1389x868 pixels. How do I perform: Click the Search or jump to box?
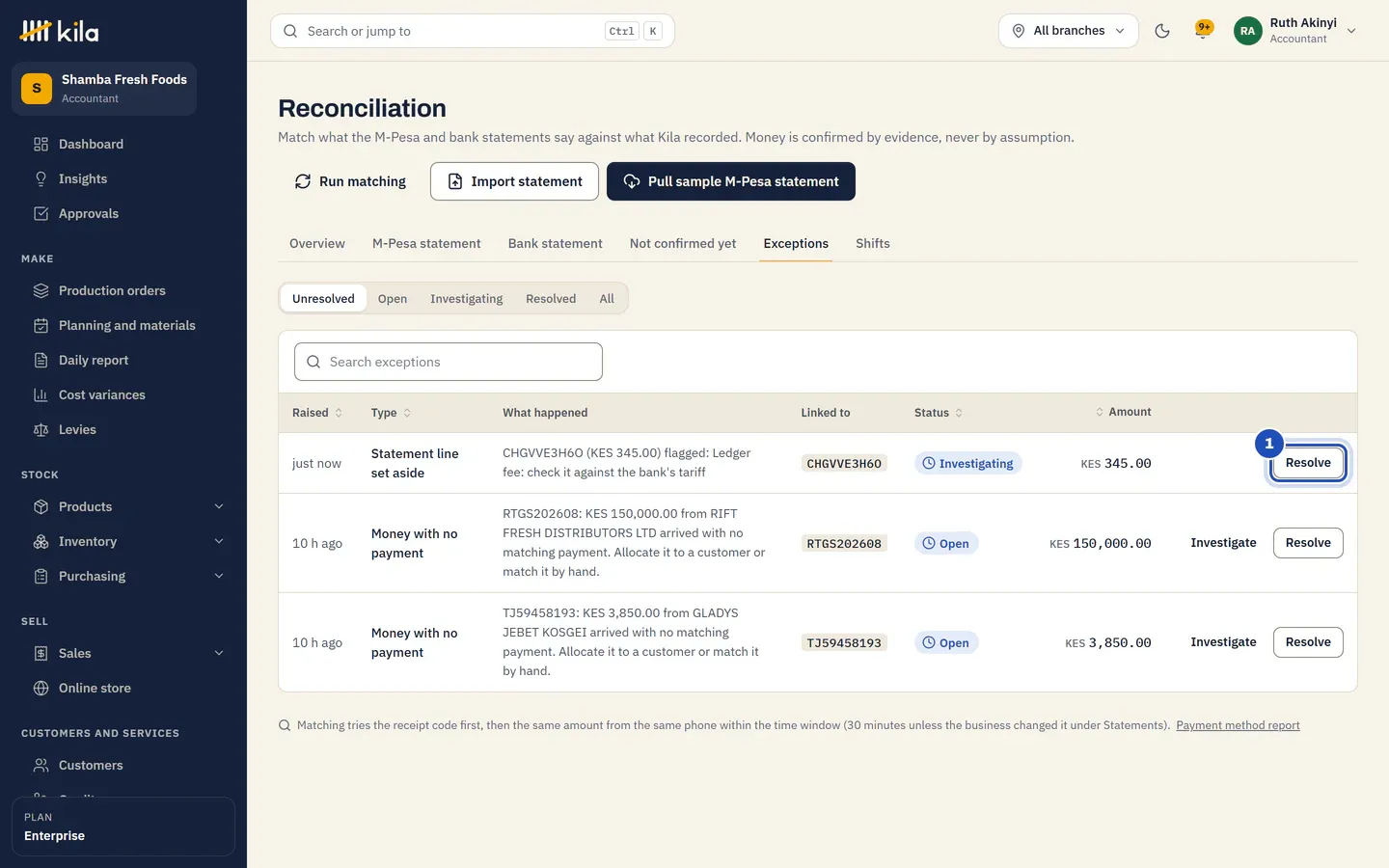tap(473, 31)
